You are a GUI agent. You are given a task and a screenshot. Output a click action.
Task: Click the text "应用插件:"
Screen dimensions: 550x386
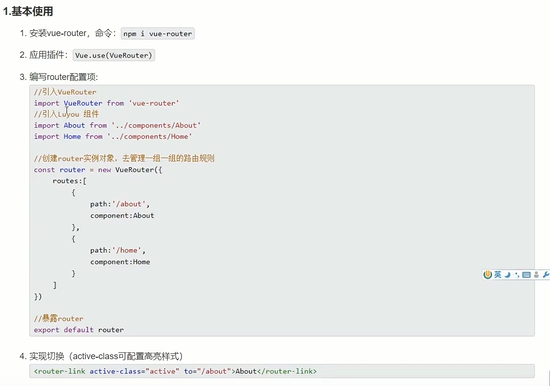coord(48,55)
